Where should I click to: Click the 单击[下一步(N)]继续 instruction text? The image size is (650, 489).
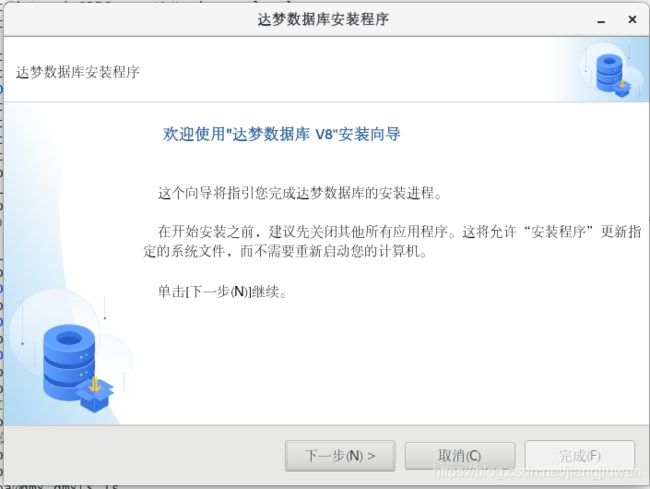tap(223, 292)
